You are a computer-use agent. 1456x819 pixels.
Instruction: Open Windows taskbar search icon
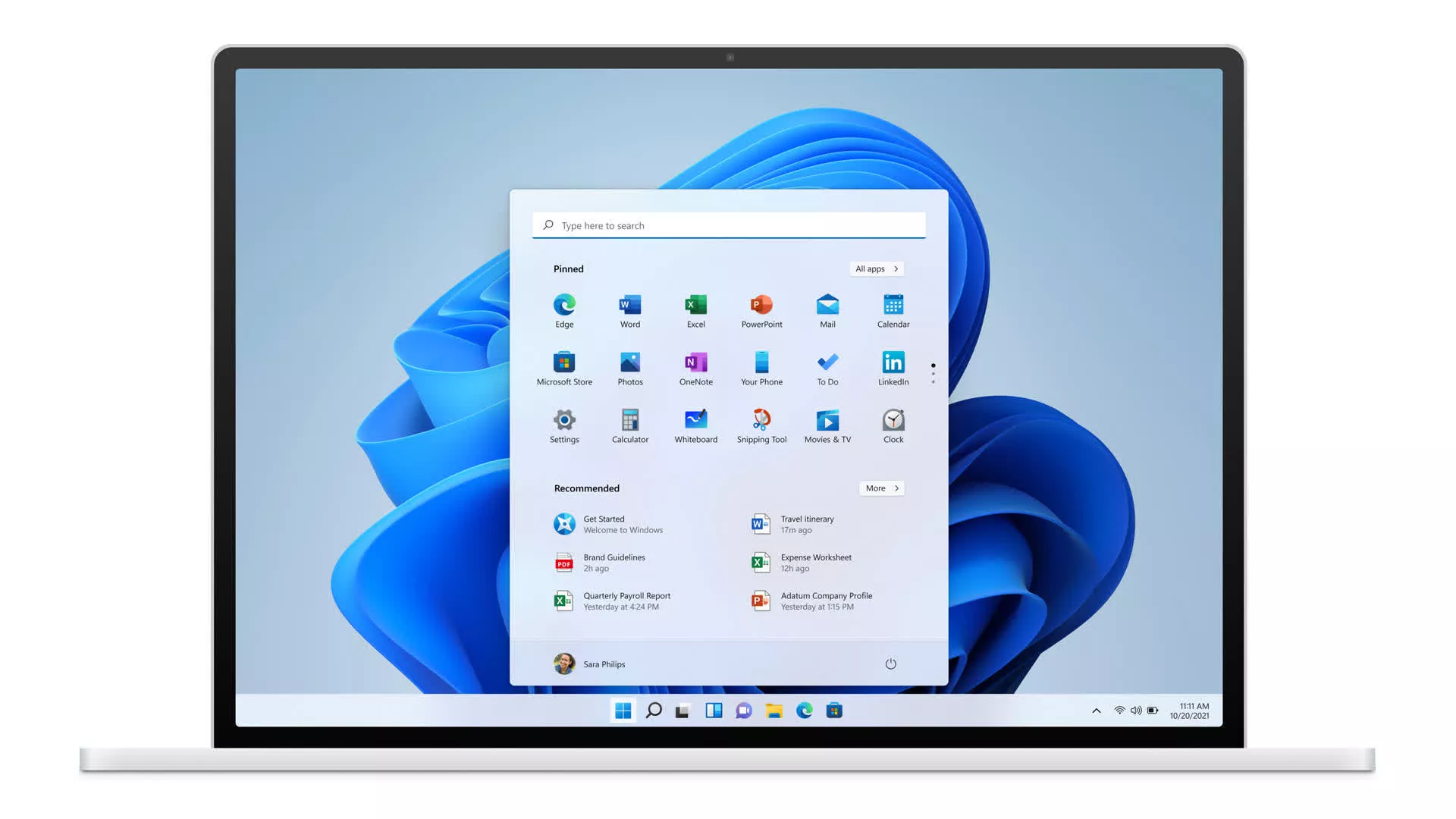tap(653, 710)
